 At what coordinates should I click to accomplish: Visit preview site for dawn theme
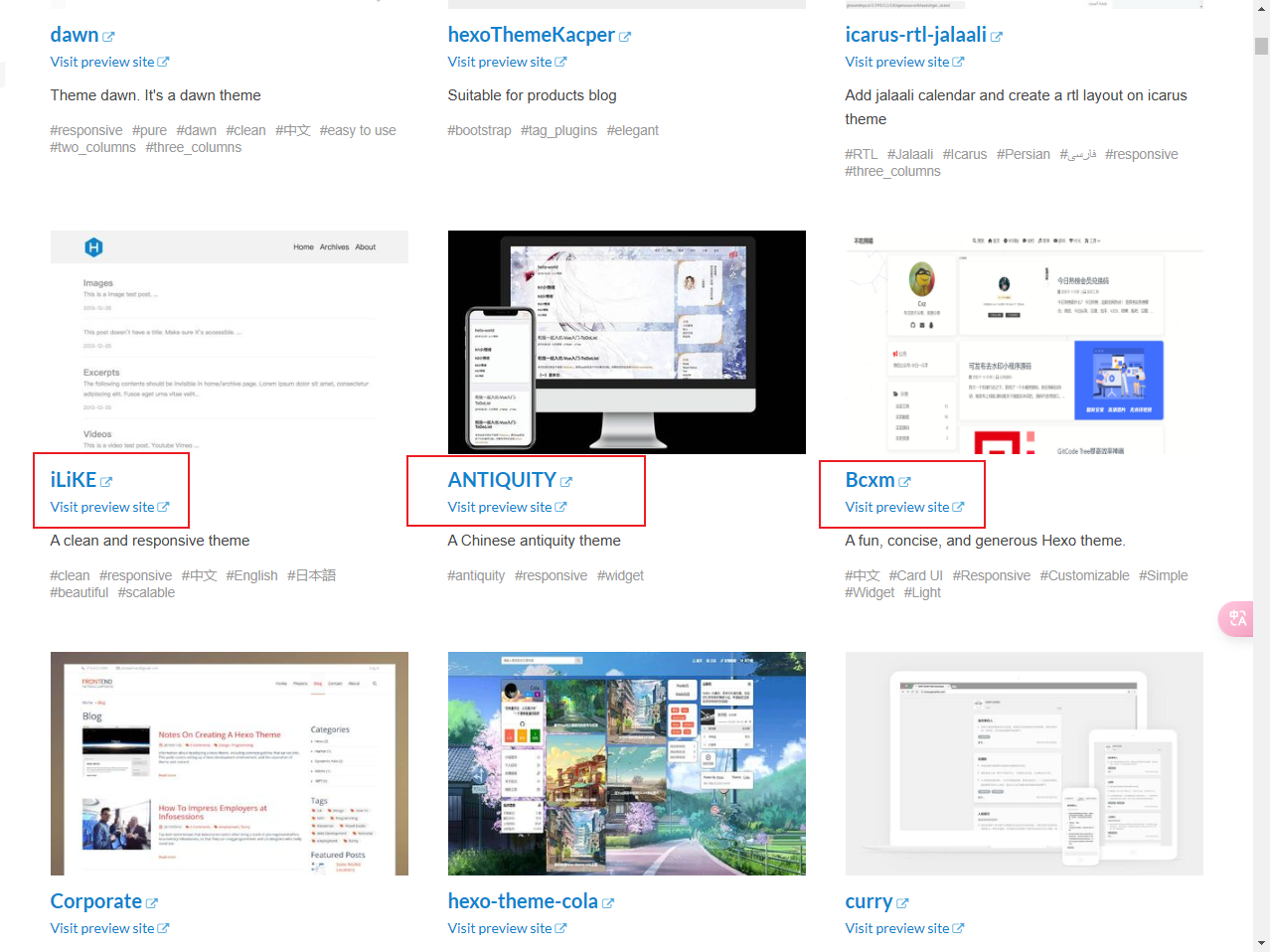[109, 62]
